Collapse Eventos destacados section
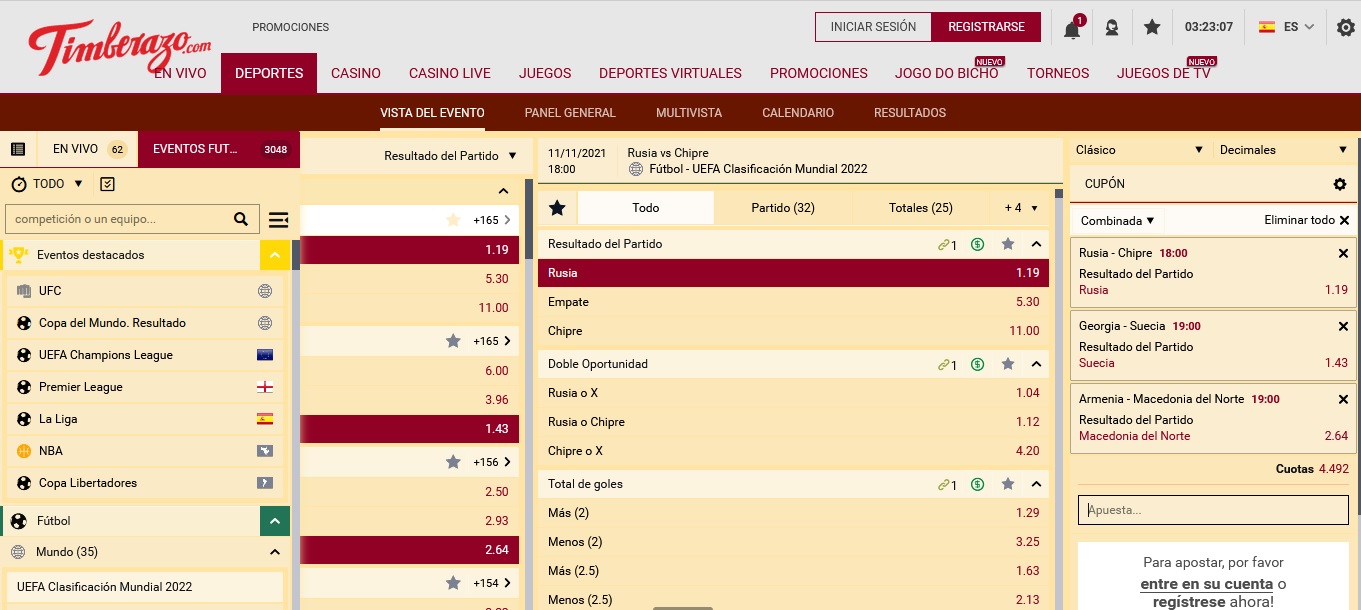Viewport: 1361px width, 610px height. (x=275, y=255)
